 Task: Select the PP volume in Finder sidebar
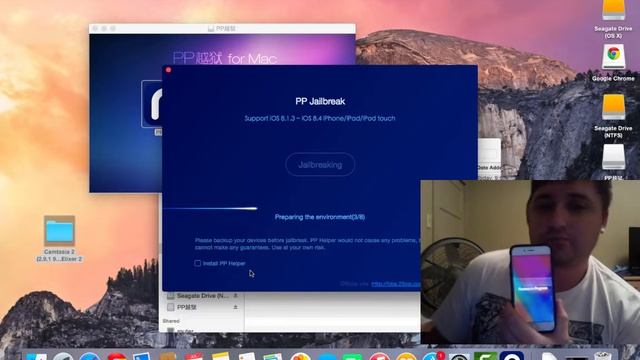[x=187, y=307]
